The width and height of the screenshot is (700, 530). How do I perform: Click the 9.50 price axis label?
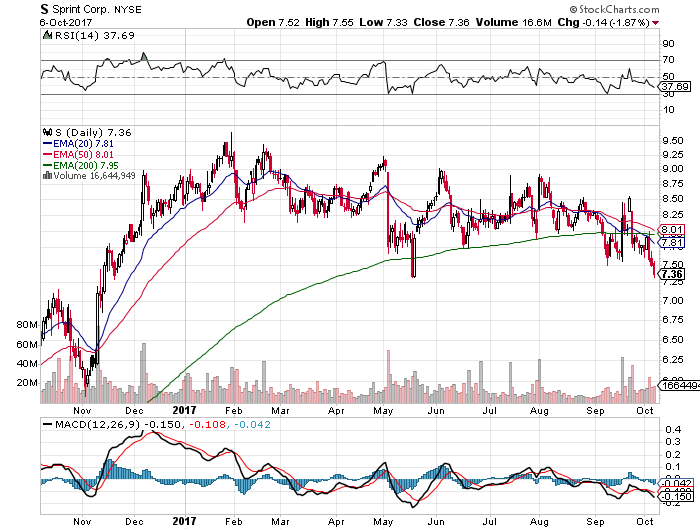point(673,141)
